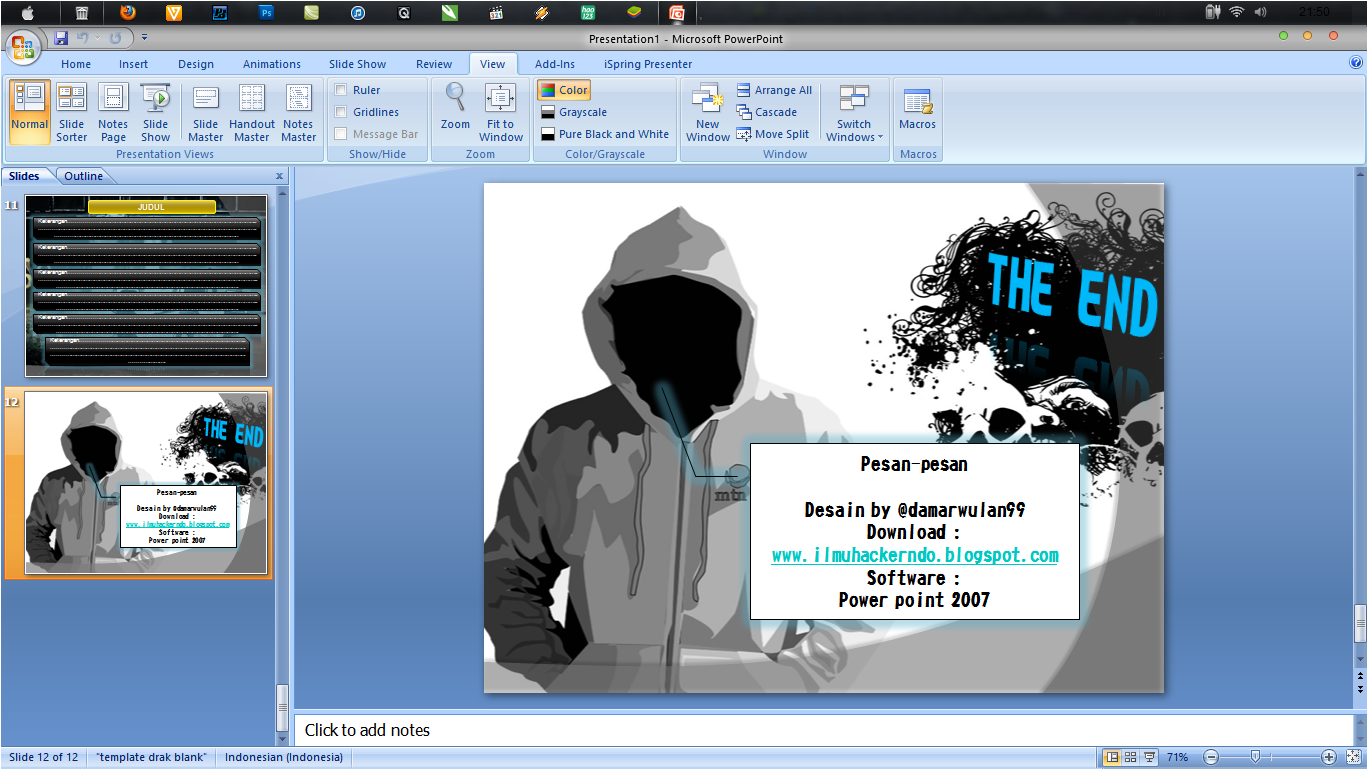Screen dimensions: 1368x770
Task: Click the notes field to add notes
Action: [x=822, y=730]
